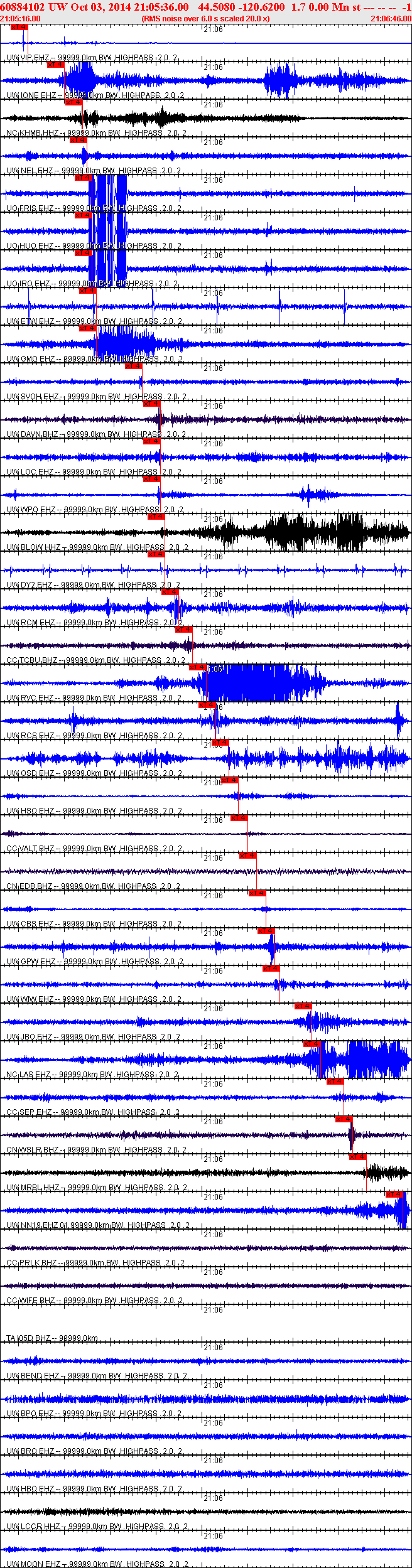Select the red pick marker on VIP trace
The image size is (412, 1568).
pyautogui.click(x=19, y=28)
